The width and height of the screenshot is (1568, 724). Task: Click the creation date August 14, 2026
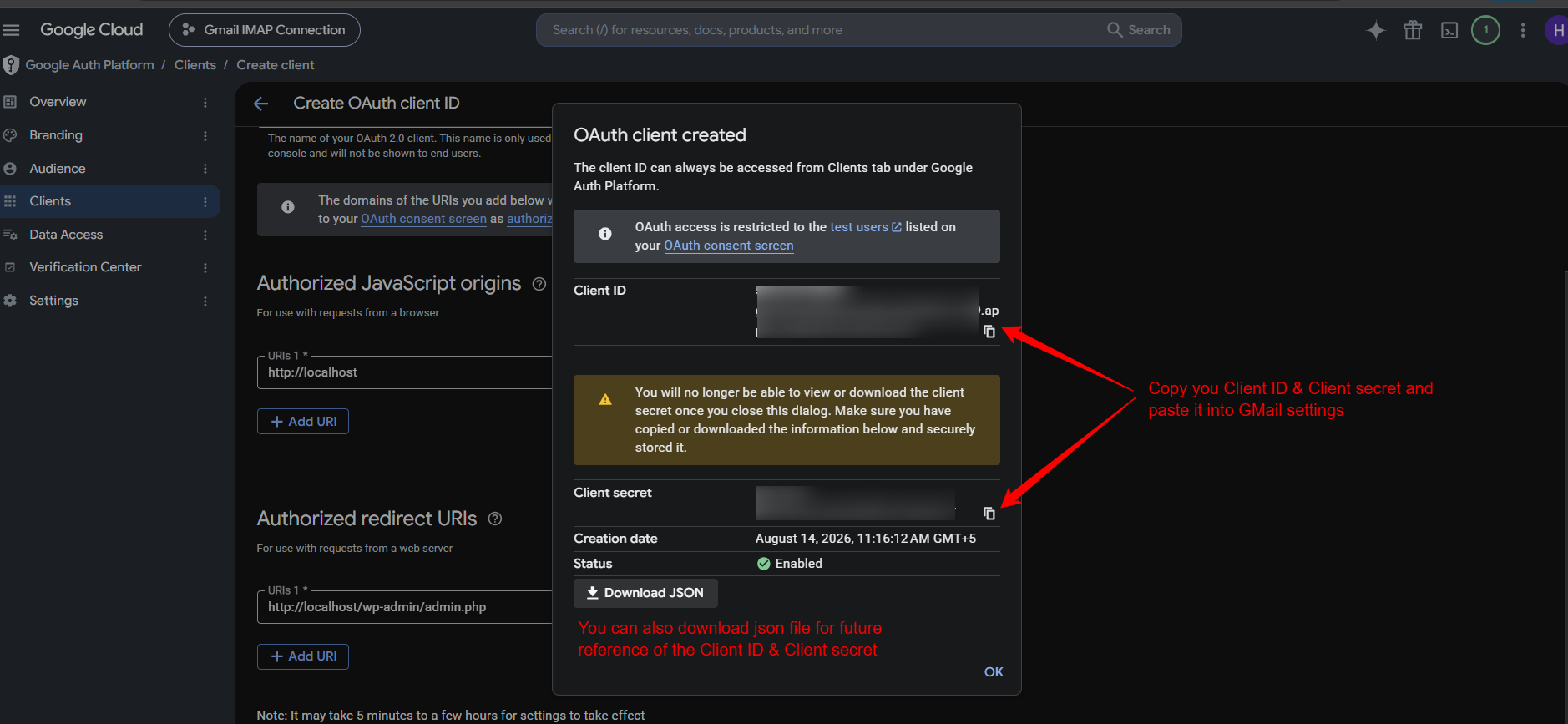pyautogui.click(x=866, y=539)
